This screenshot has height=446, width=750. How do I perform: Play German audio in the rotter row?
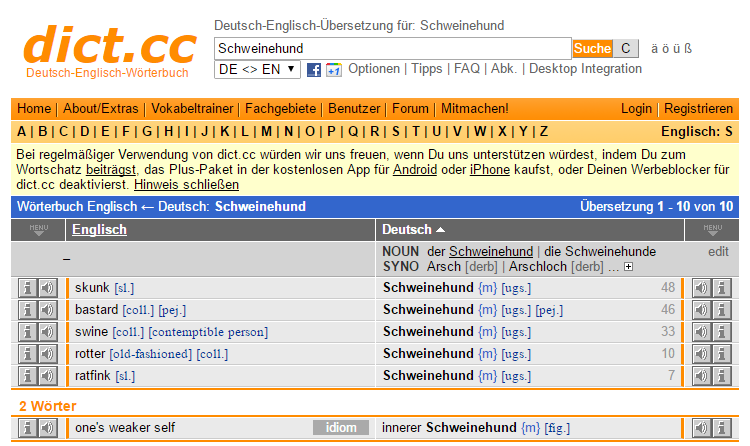pyautogui.click(x=702, y=354)
